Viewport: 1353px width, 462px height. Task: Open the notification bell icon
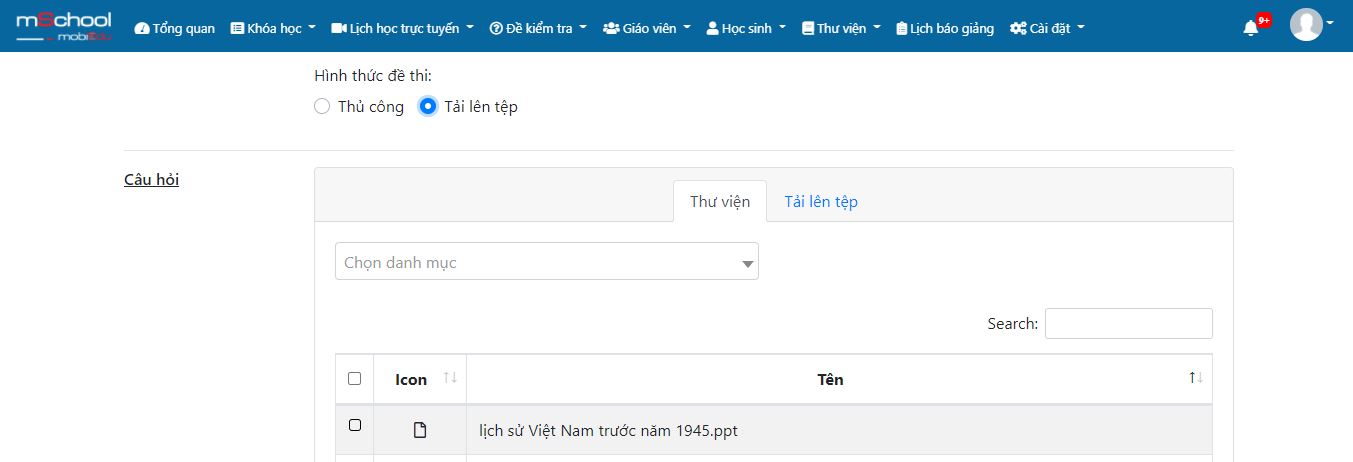click(1250, 28)
